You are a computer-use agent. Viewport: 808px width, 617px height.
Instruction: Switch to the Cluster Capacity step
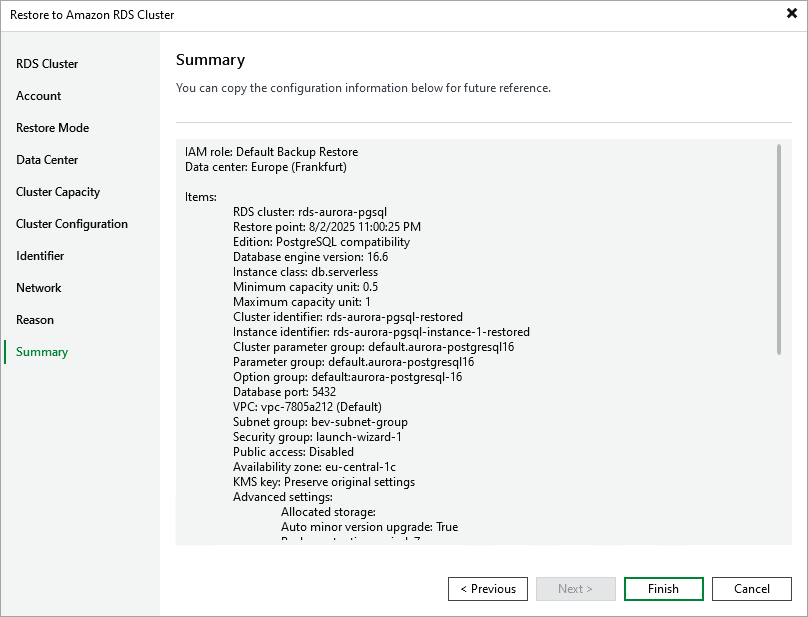(x=58, y=192)
